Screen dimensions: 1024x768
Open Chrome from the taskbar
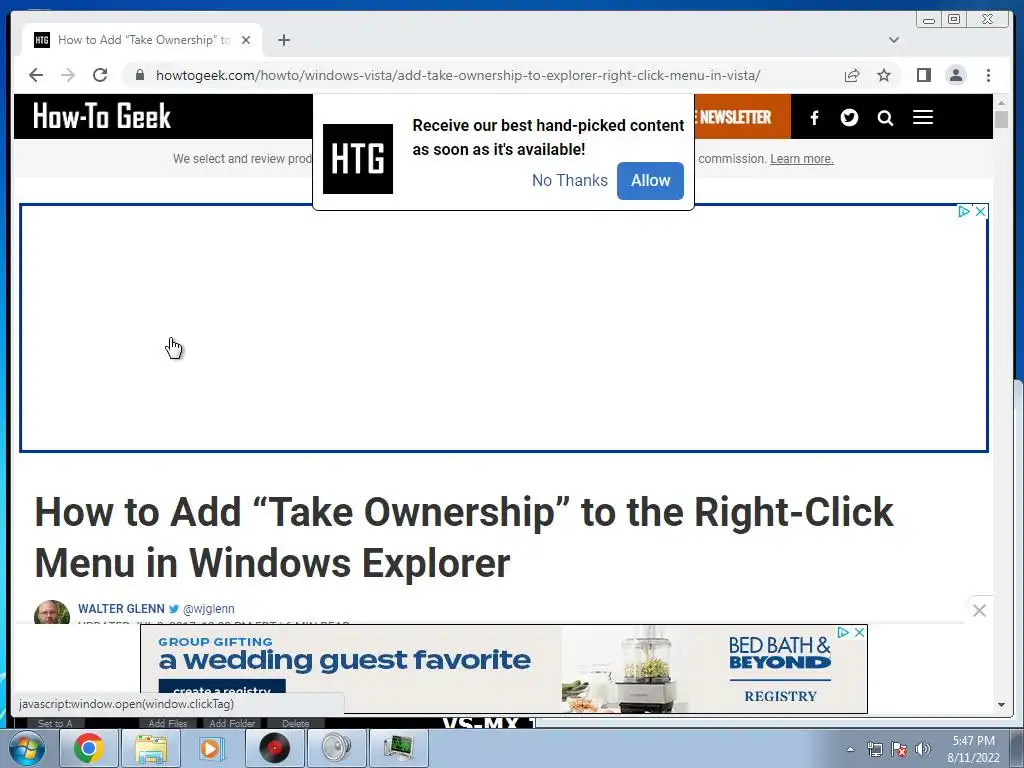[x=88, y=748]
